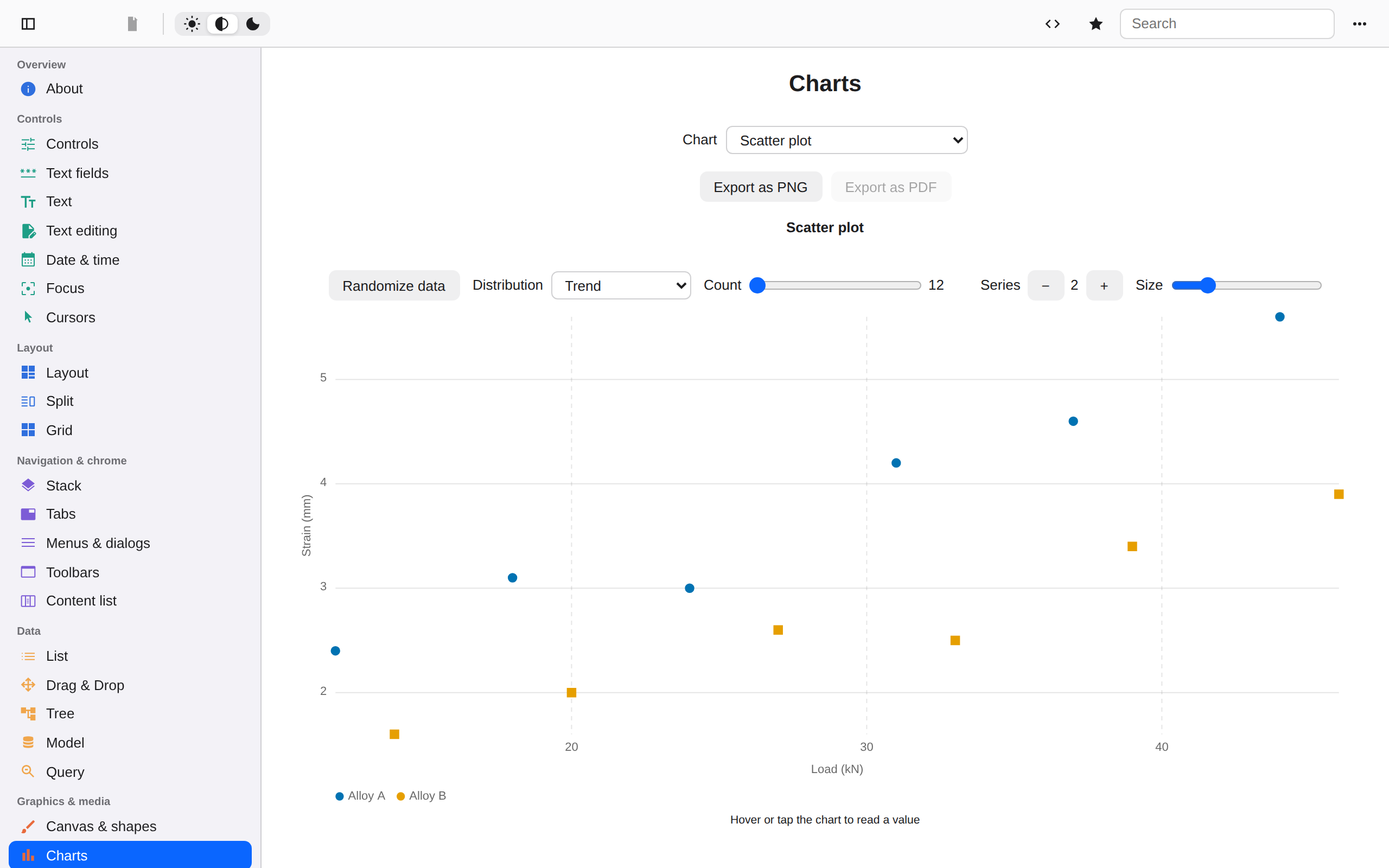Switch to dark theme moon icon
The width and height of the screenshot is (1389, 868).
(252, 23)
